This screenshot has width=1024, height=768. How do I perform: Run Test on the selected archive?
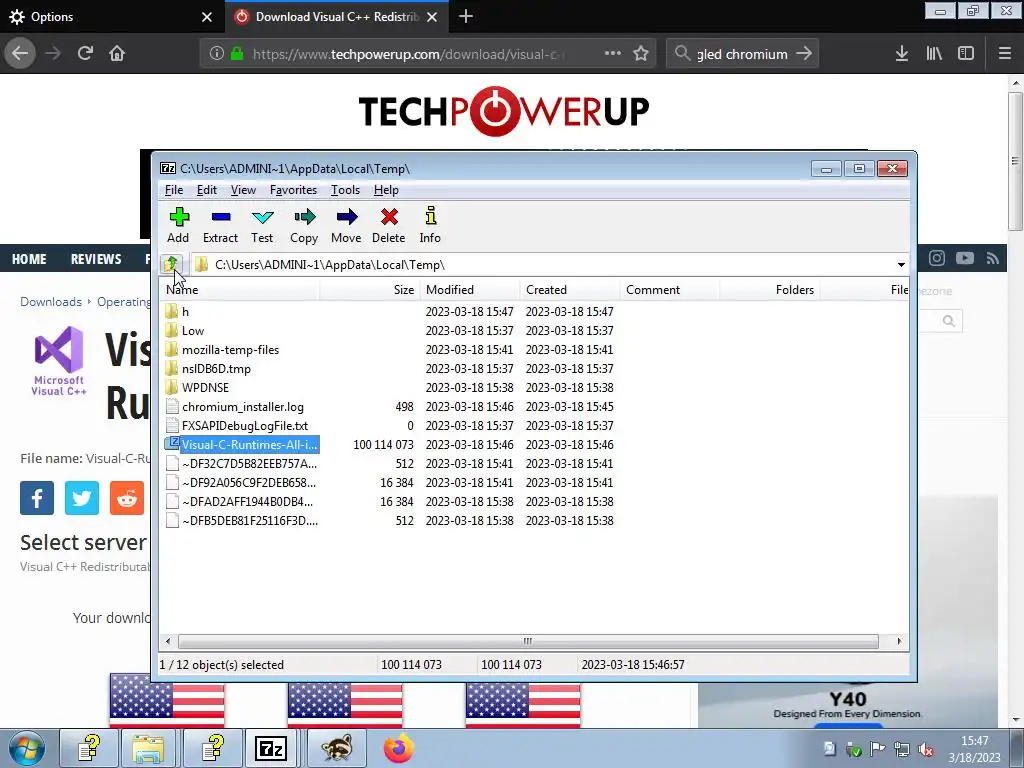coord(262,225)
